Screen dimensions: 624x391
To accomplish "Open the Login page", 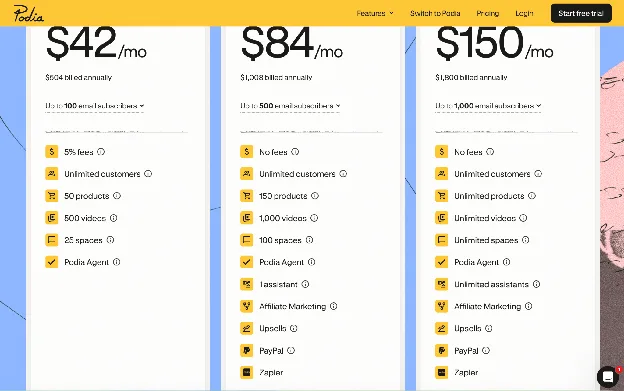I will 524,14.
